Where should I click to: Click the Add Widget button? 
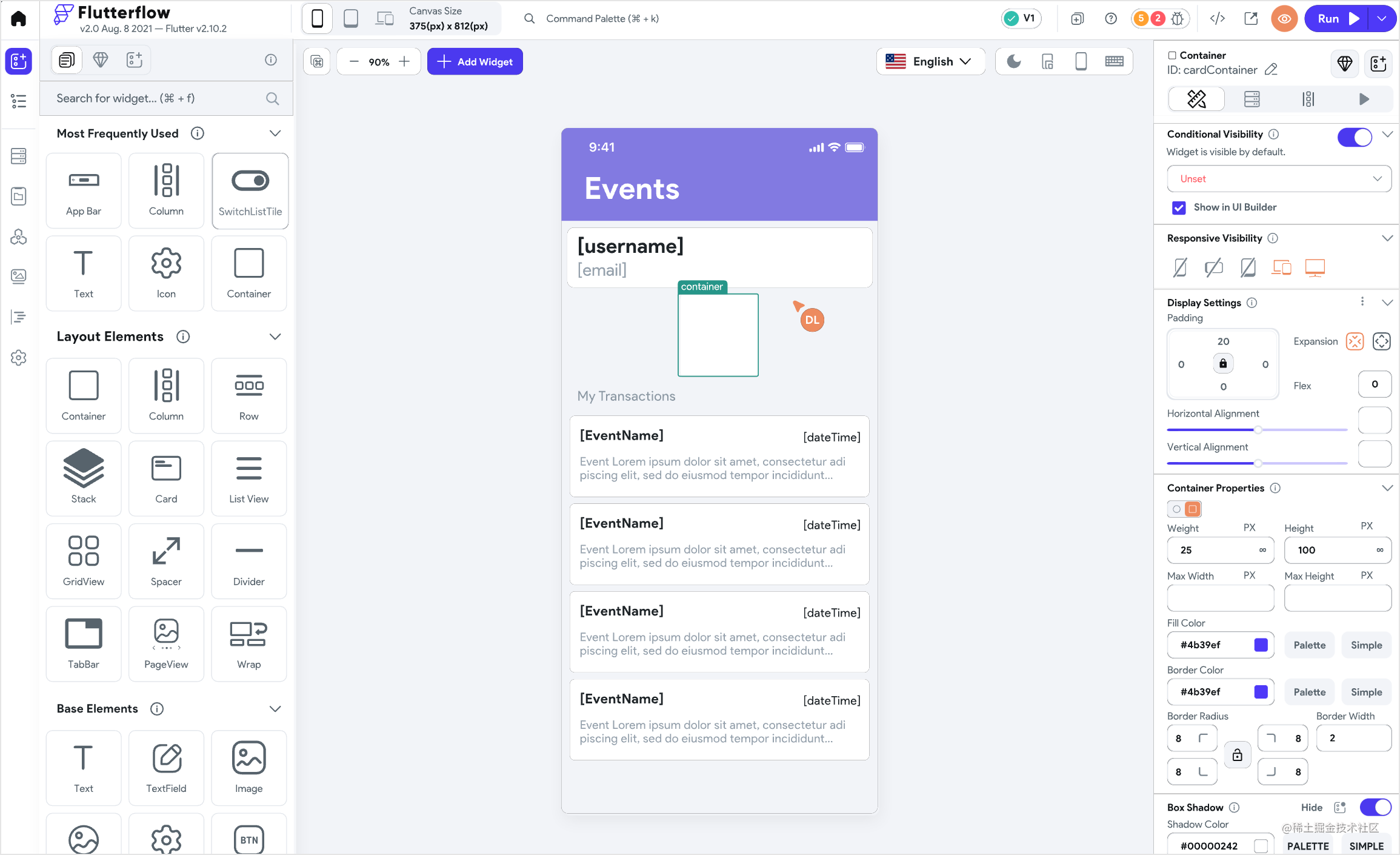[475, 61]
